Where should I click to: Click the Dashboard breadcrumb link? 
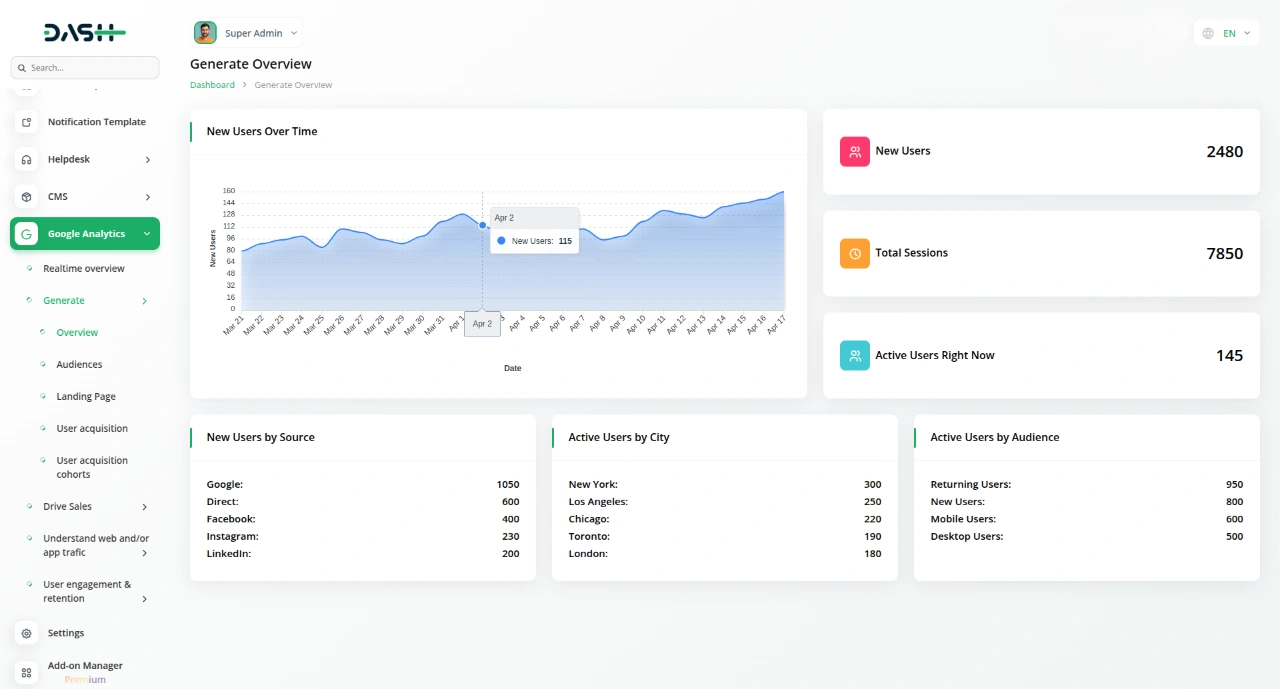[212, 84]
